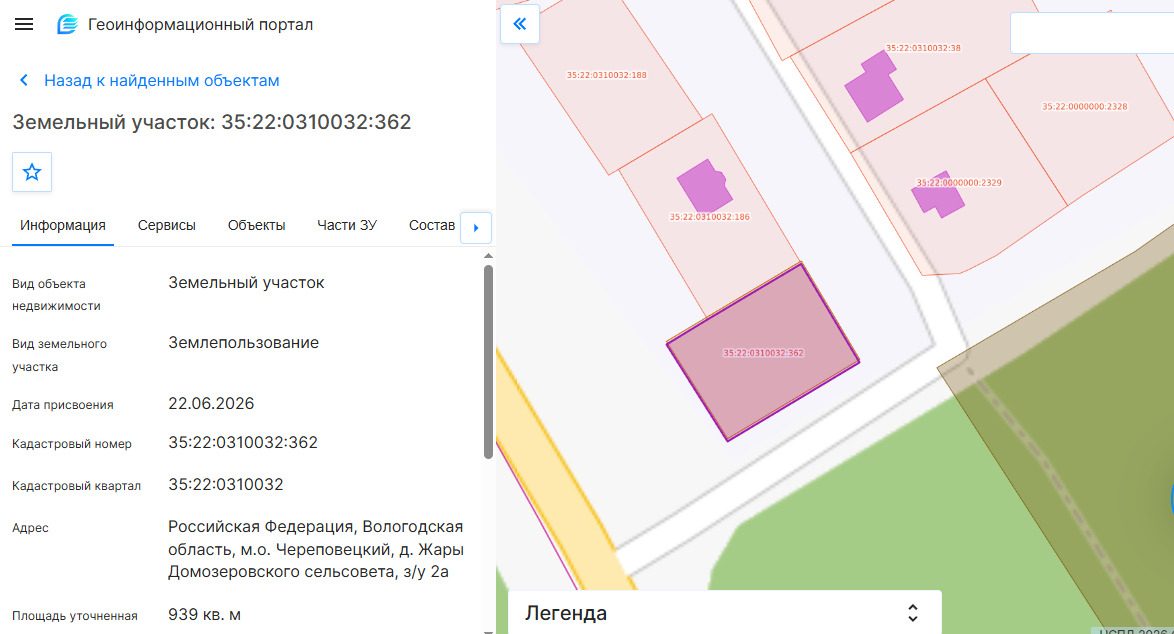
Task: Click the back arrow chevron
Action: coord(24,80)
